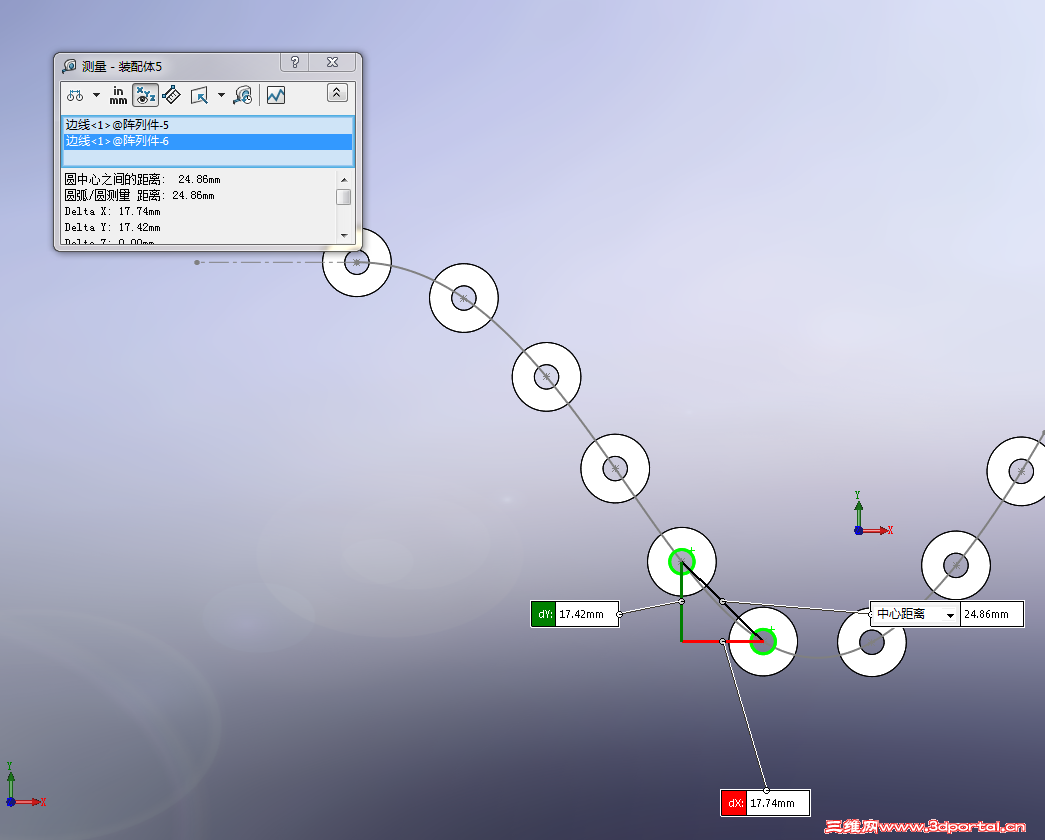1045x840 pixels.
Task: Open the 中心距离 callout dropdown
Action: pyautogui.click(x=950, y=615)
